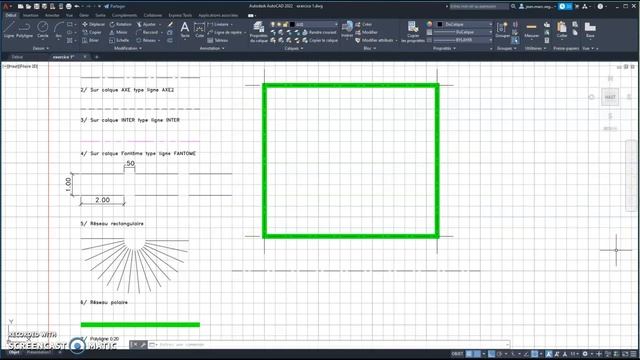Viewport: 640px width, 360px height.
Task: Select the Arc tool
Action: point(58,29)
